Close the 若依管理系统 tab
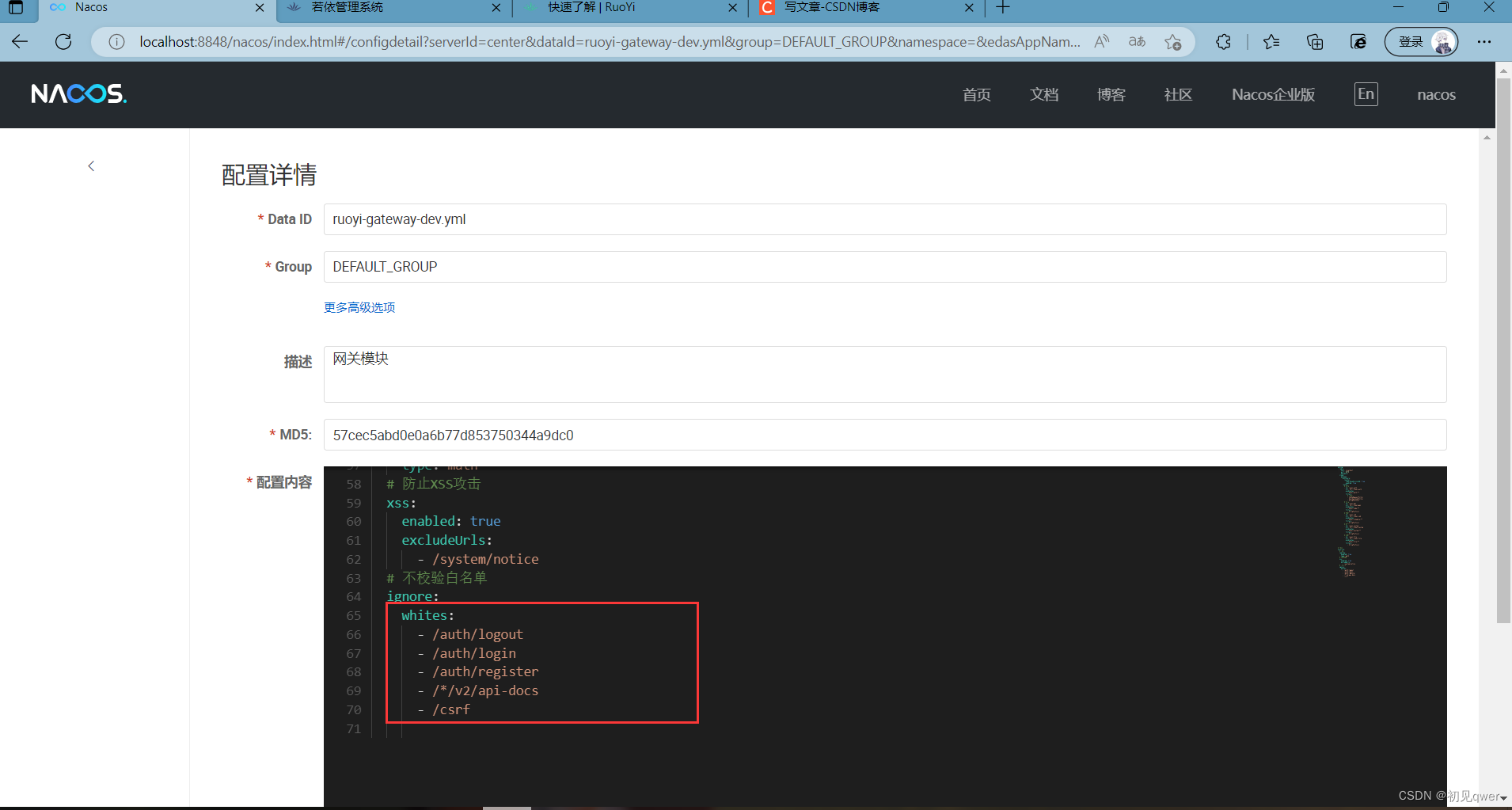Viewport: 1512px width, 810px height. (496, 8)
